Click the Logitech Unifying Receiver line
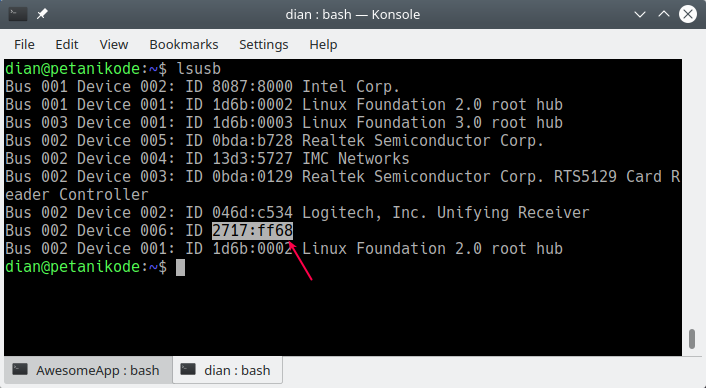This screenshot has width=706, height=388. (297, 212)
